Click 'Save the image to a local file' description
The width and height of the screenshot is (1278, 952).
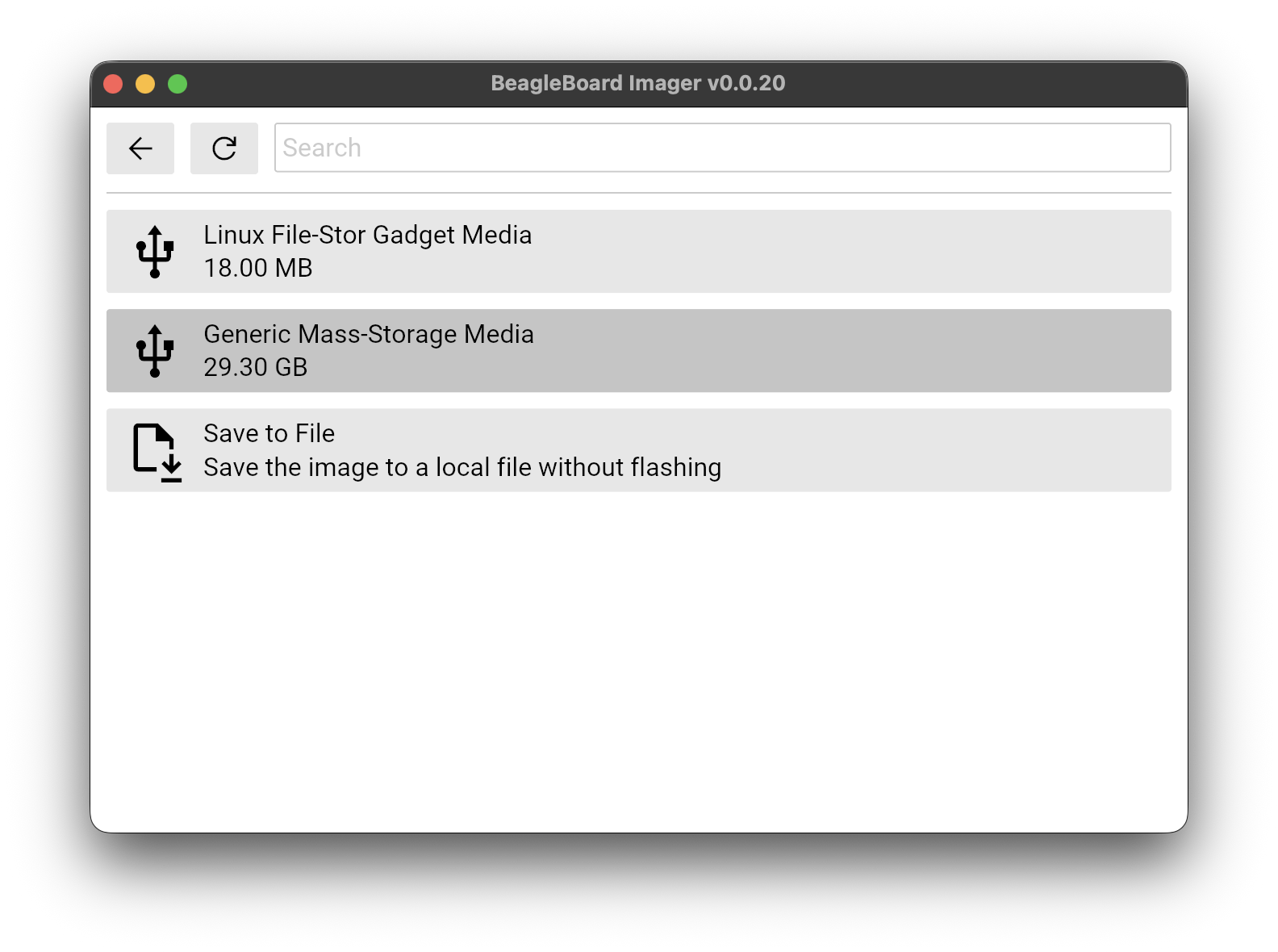462,467
